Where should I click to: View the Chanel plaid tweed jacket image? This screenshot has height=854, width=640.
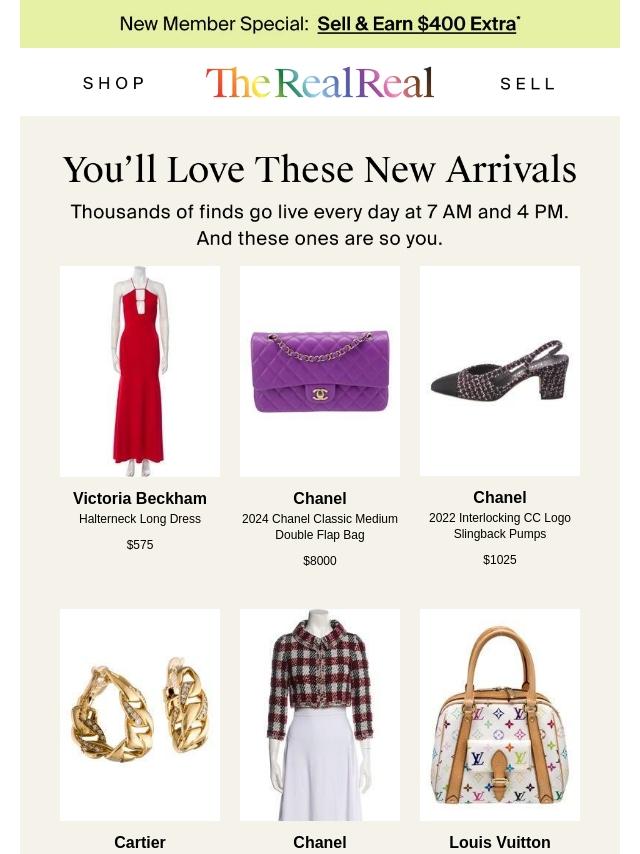pyautogui.click(x=320, y=715)
